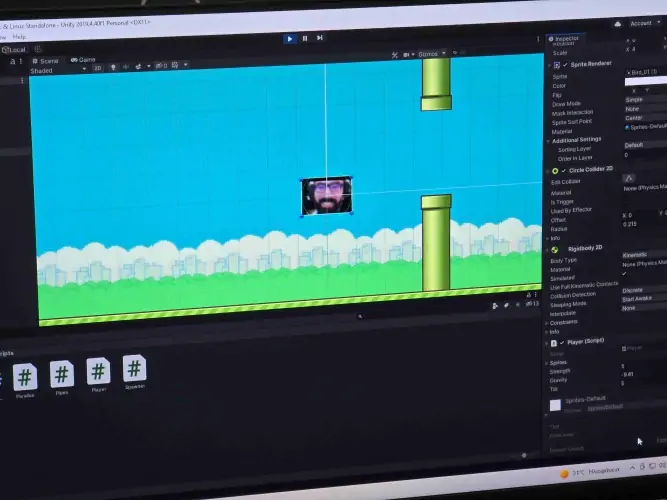This screenshot has height=500, width=667.
Task: Click the Player (Script) component icon
Action: 554,343
